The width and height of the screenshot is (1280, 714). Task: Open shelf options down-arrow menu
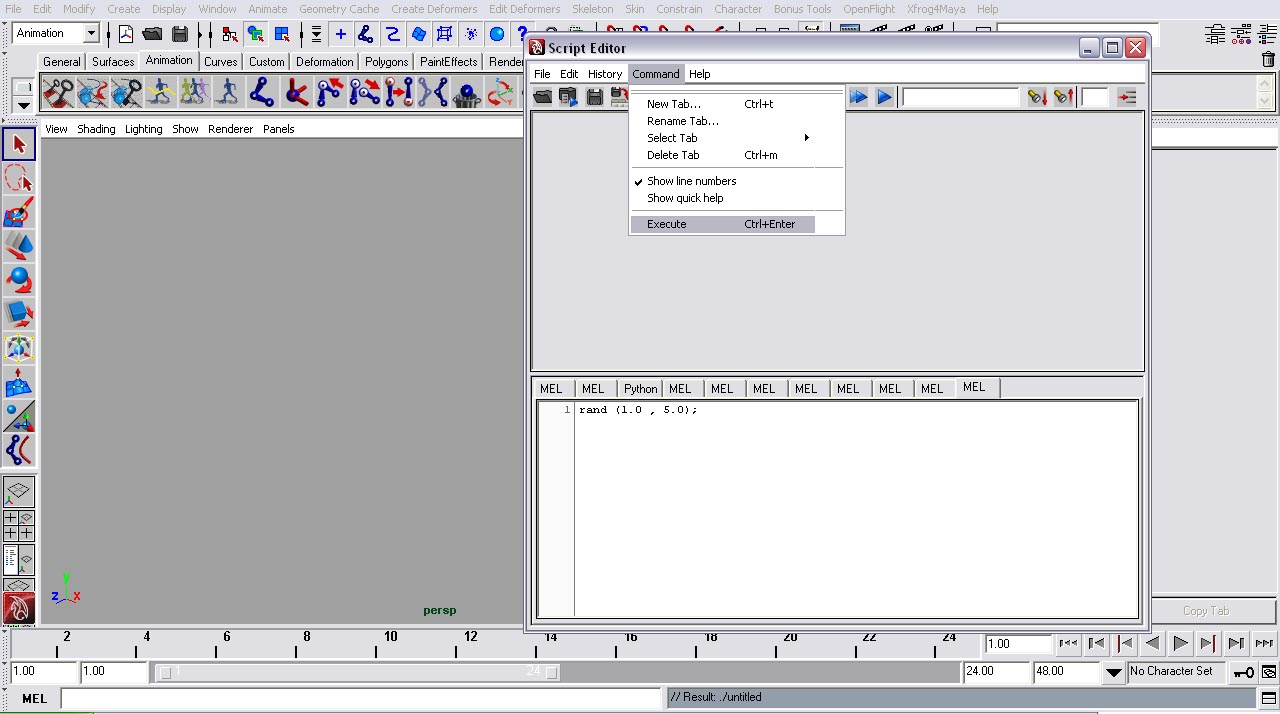click(x=23, y=105)
